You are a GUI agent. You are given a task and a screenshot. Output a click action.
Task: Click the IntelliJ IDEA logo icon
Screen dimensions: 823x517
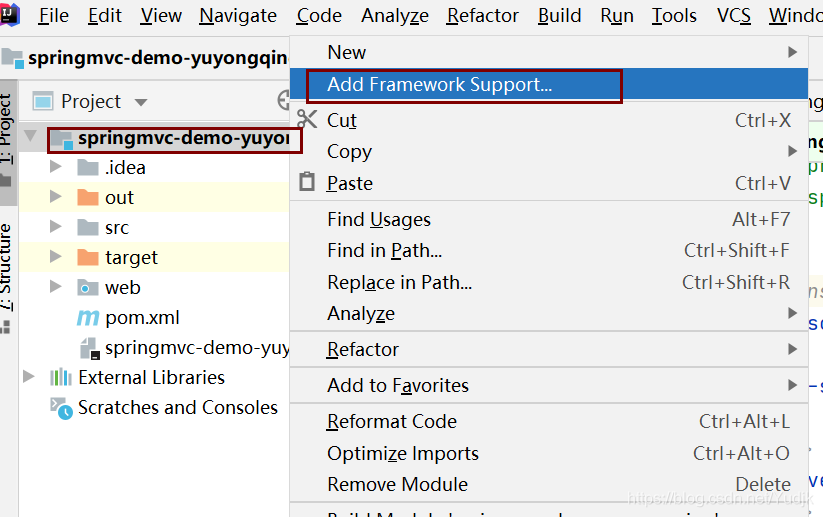[10, 15]
